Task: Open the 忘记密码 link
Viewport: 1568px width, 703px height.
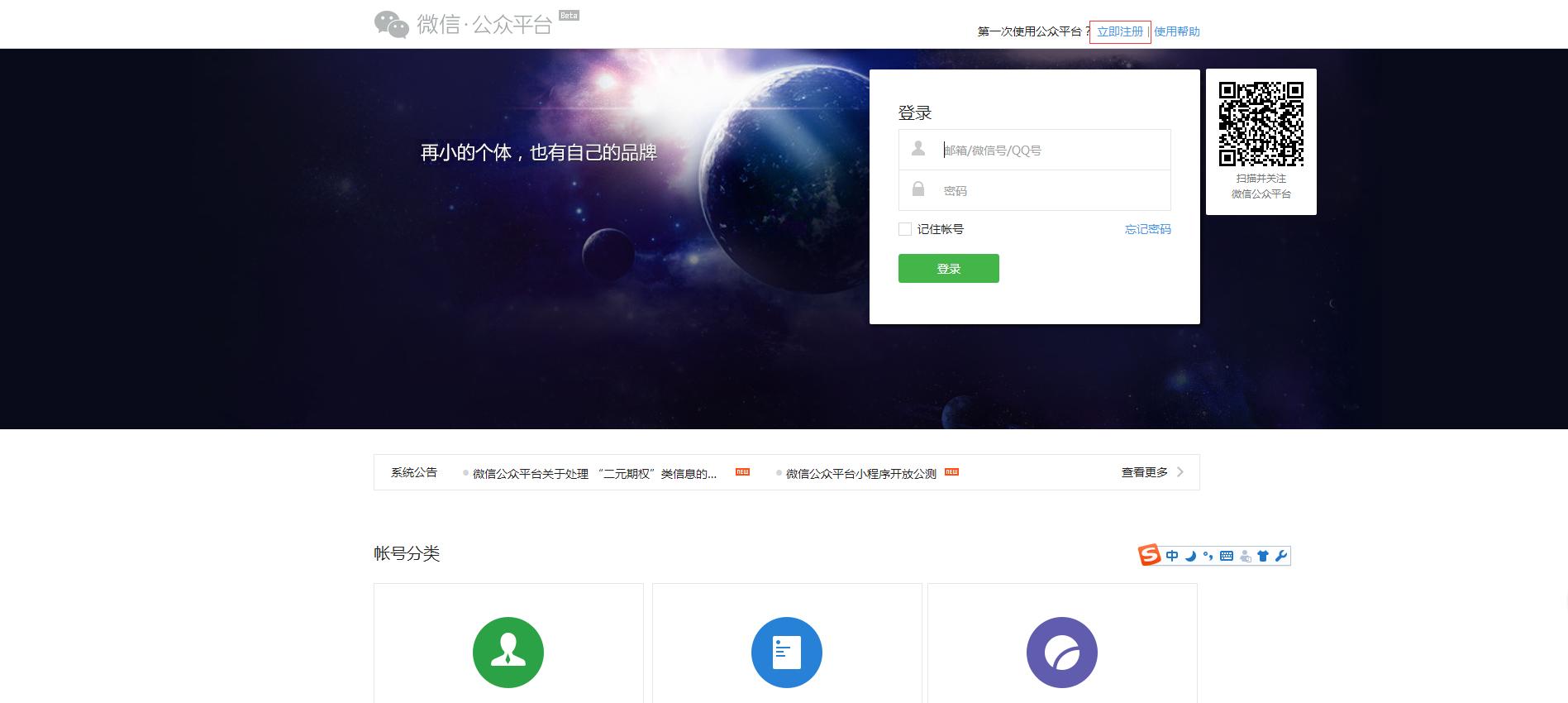Action: click(1147, 229)
